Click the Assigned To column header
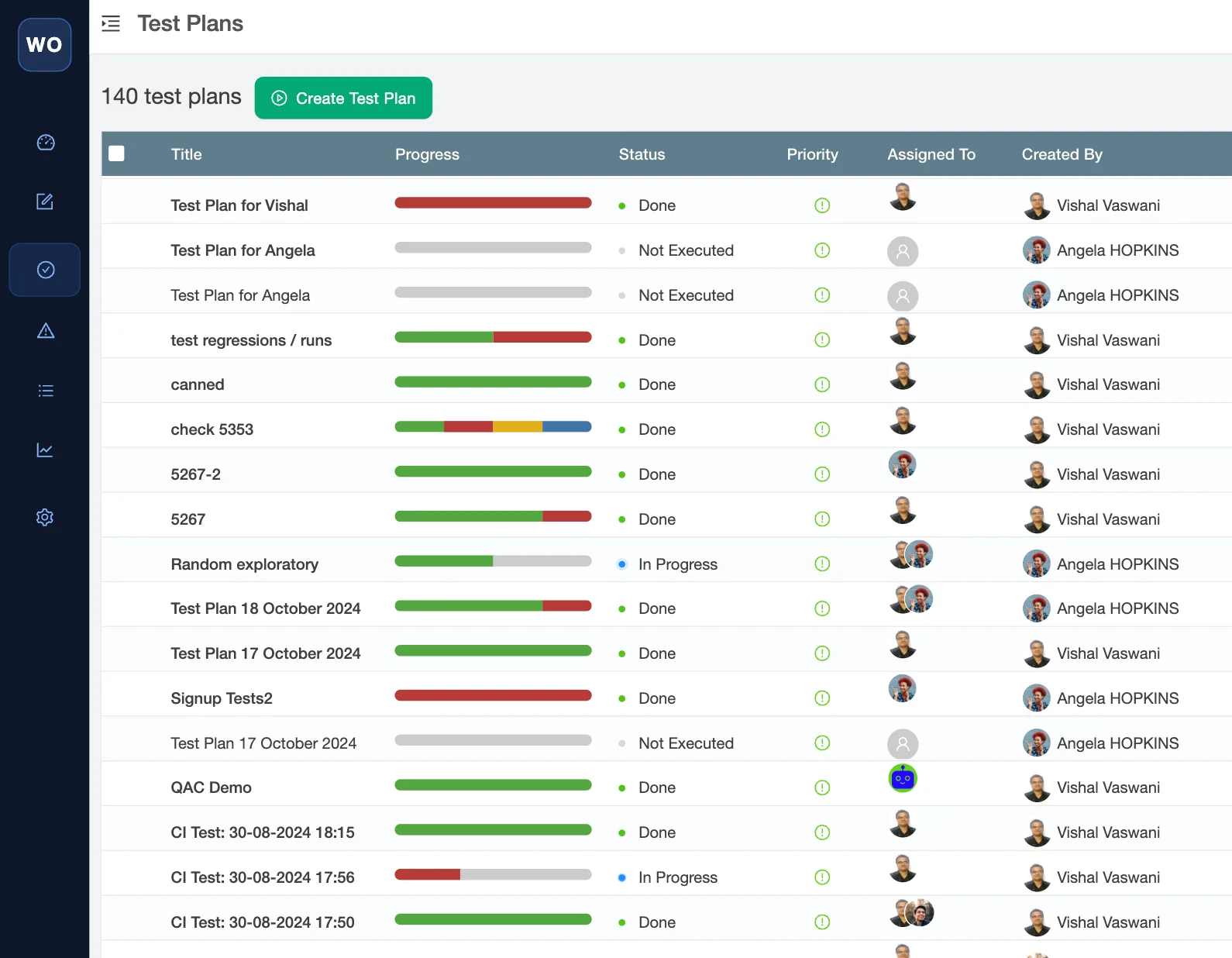The image size is (1232, 958). pos(931,154)
